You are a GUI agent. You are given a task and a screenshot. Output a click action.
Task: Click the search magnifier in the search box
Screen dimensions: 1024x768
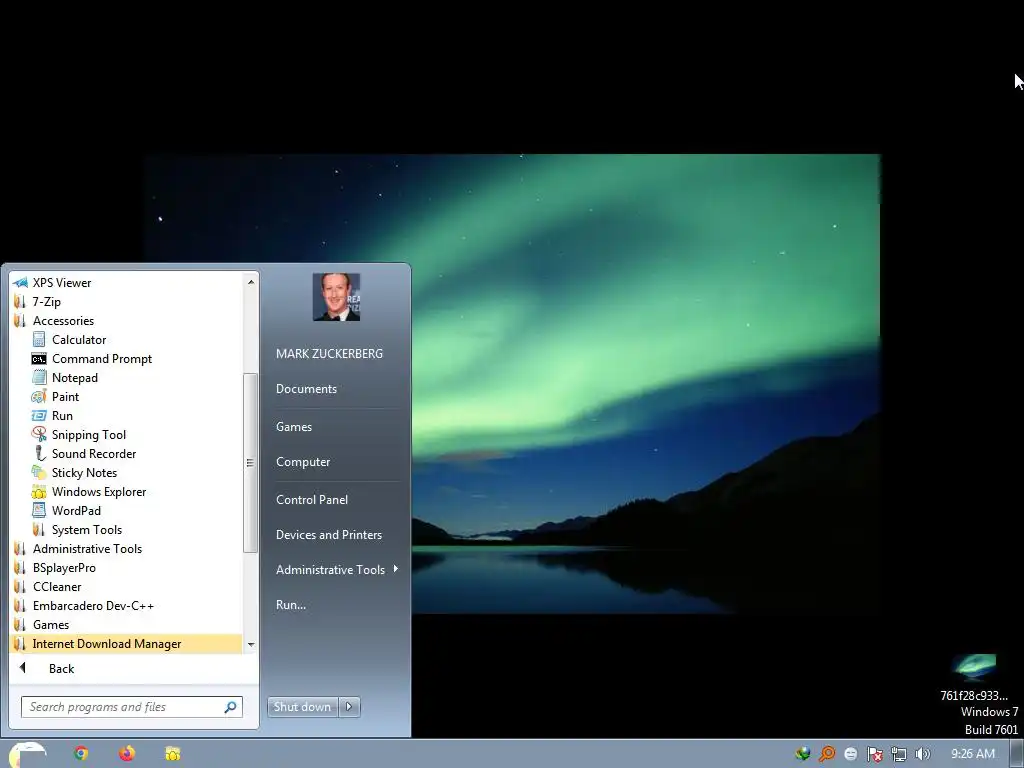click(x=230, y=707)
